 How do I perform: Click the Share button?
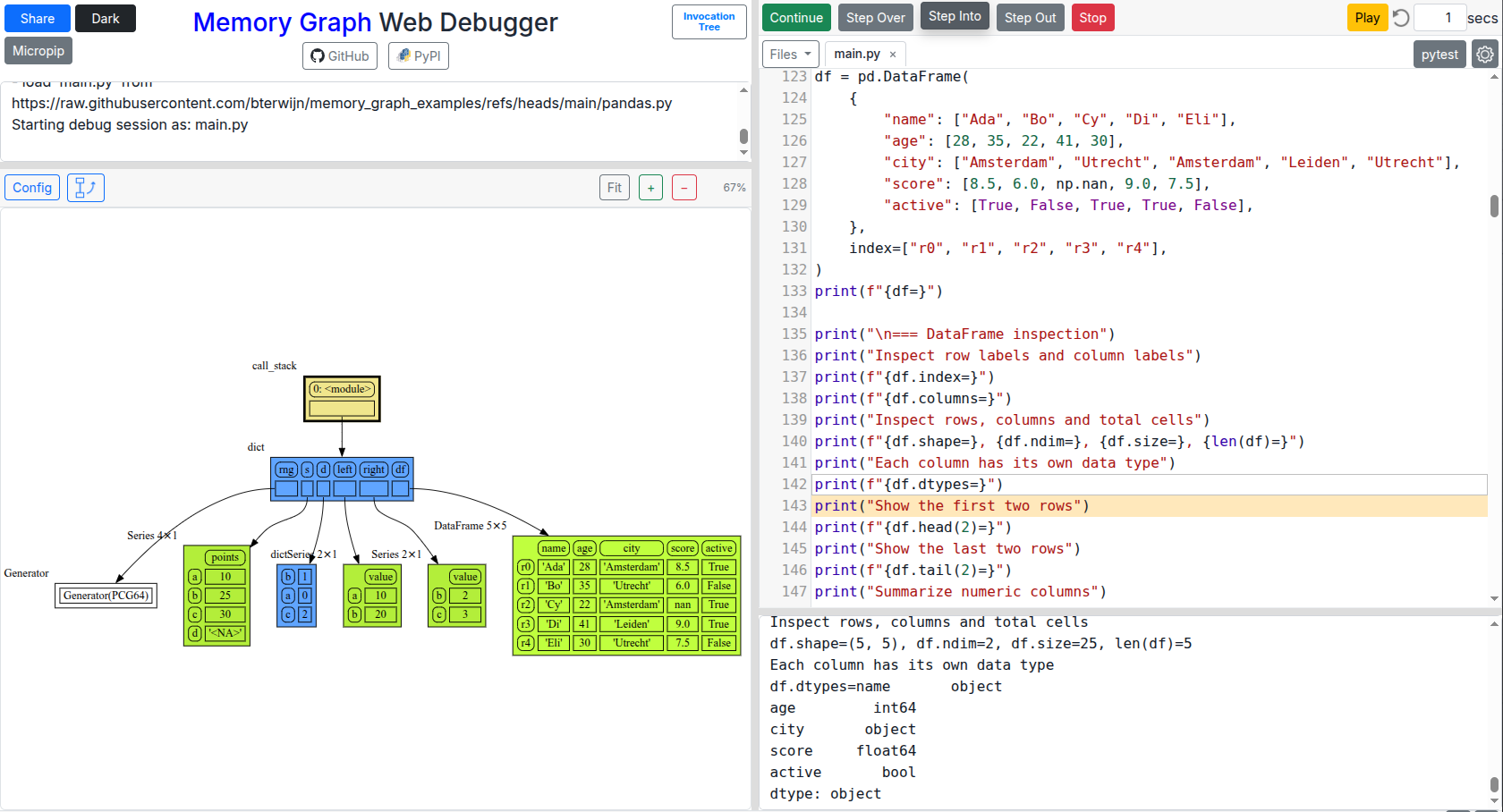[38, 19]
